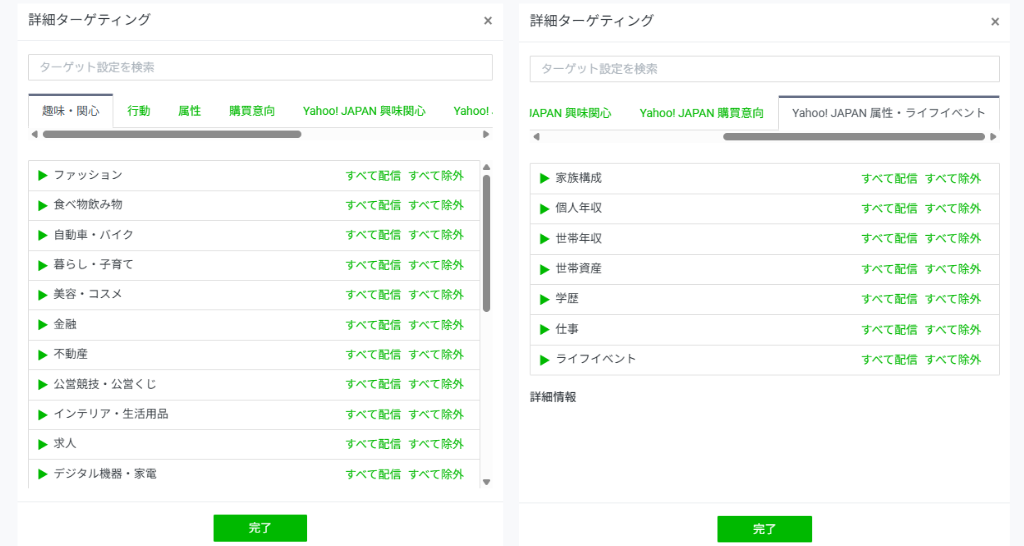
Task: Click すべて配信 for ライフイベント
Action: (889, 360)
